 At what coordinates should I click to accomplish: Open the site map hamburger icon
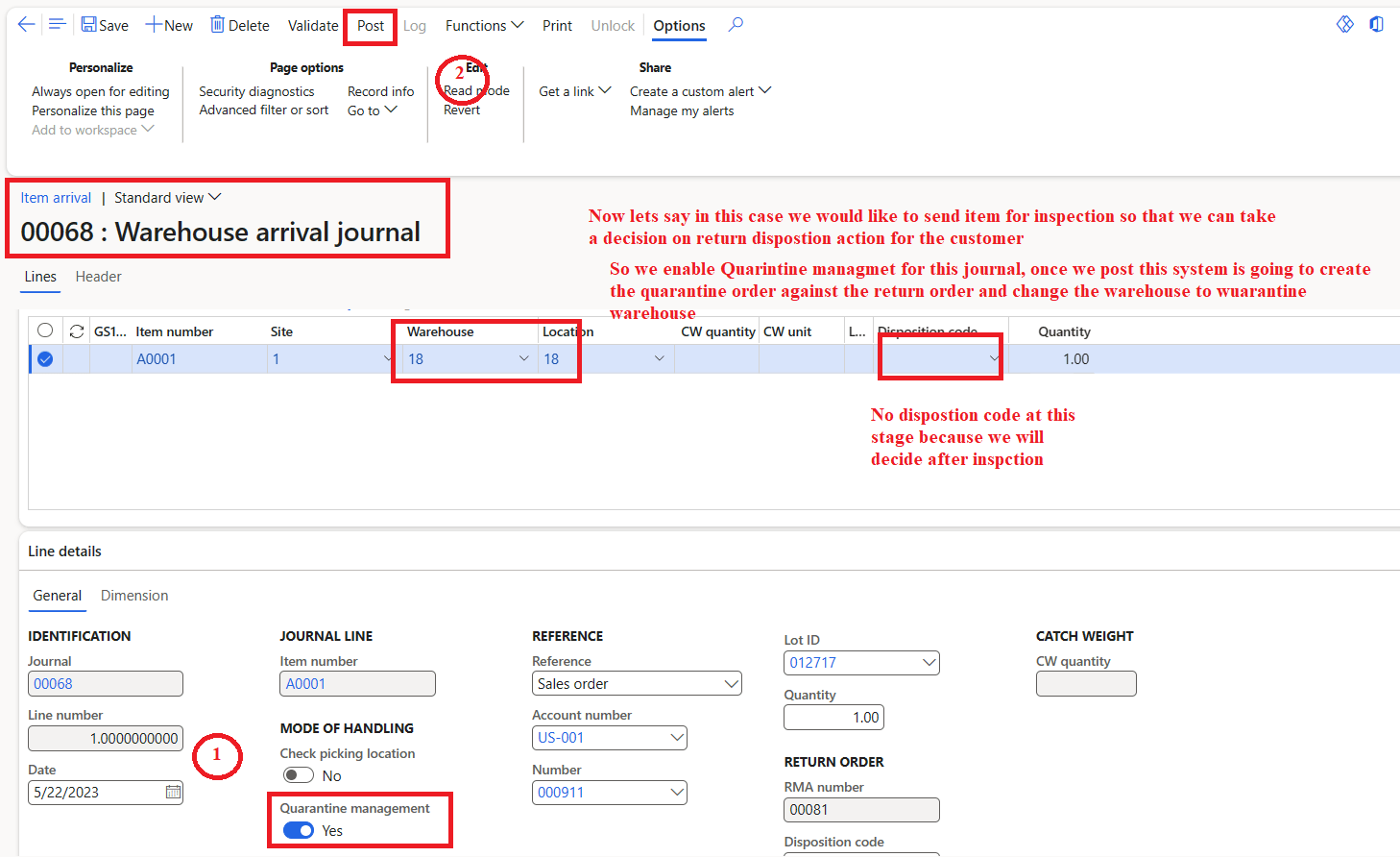(58, 24)
